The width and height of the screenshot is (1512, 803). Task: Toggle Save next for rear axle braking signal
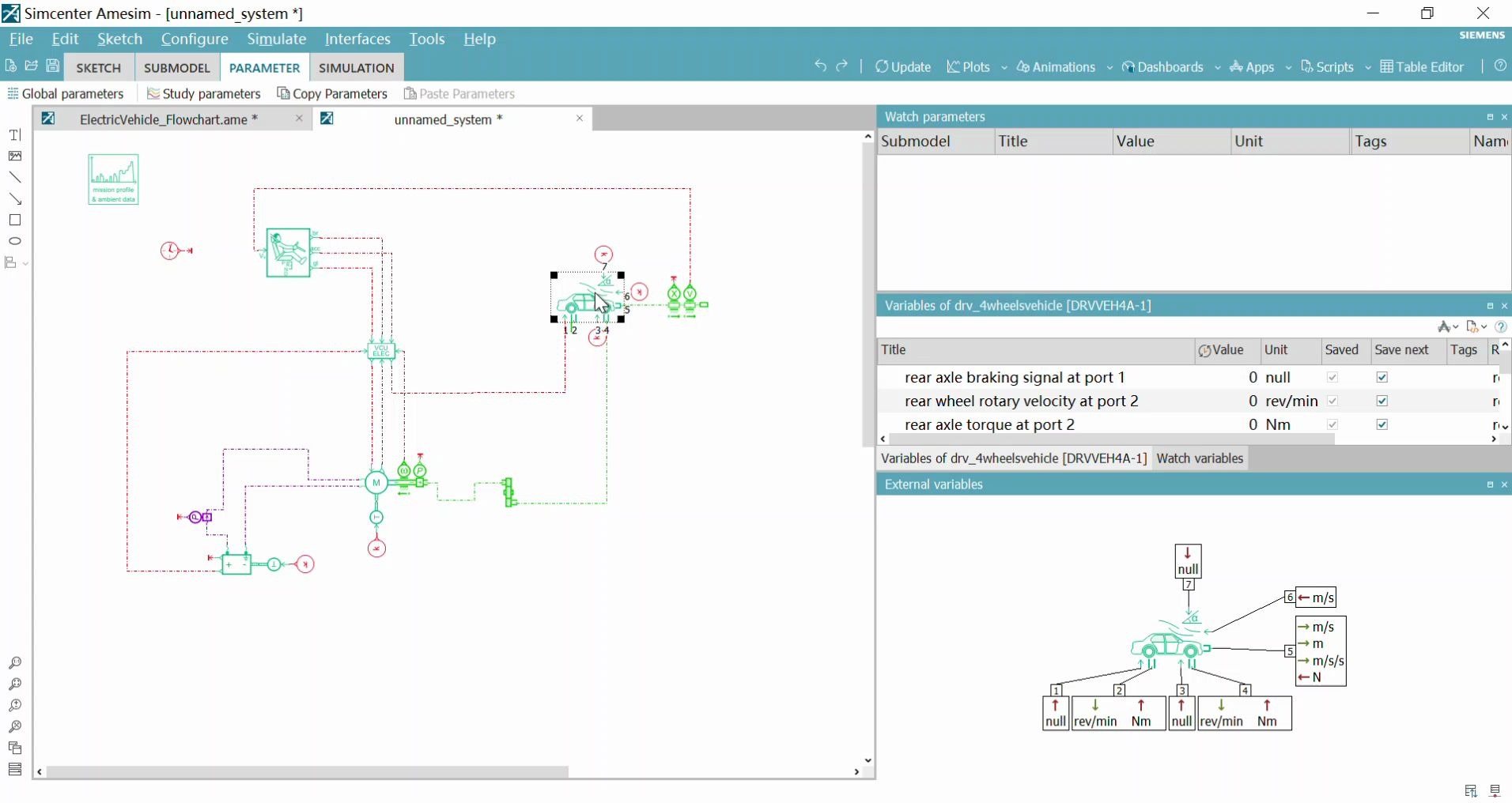coord(1382,378)
